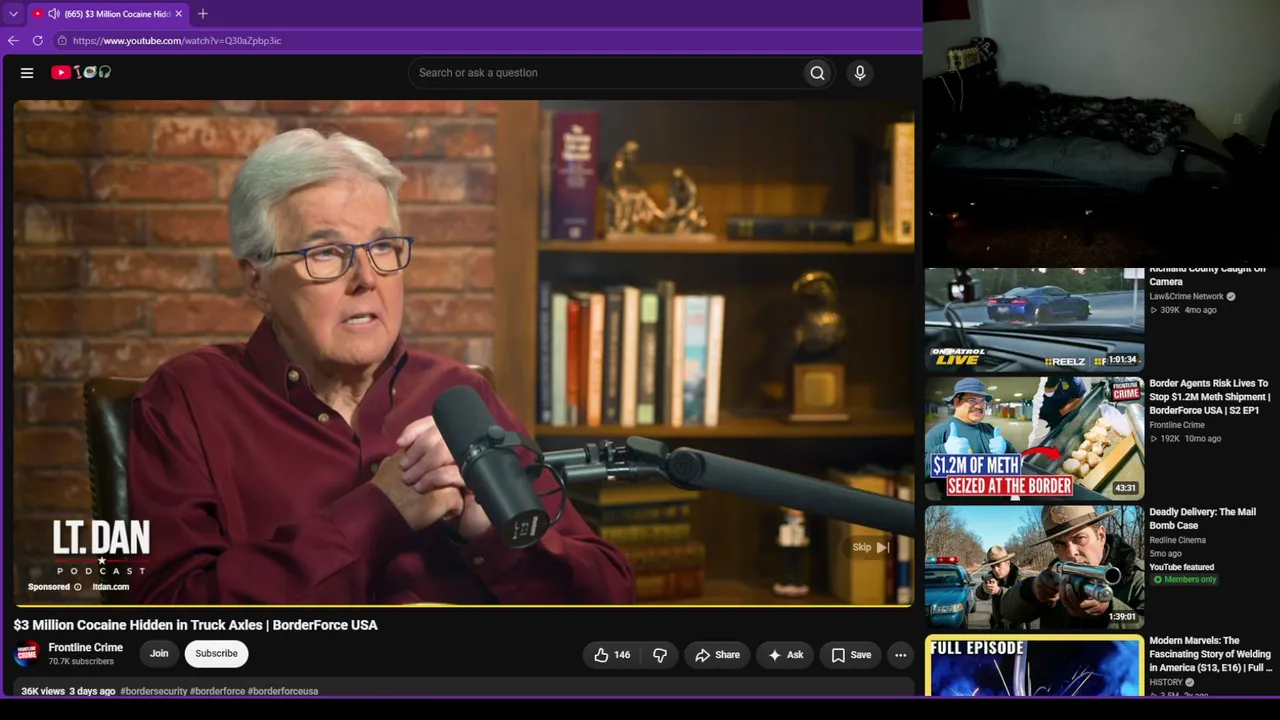Click the '3 days ago' upload date
1280x720 pixels.
pos(92,691)
